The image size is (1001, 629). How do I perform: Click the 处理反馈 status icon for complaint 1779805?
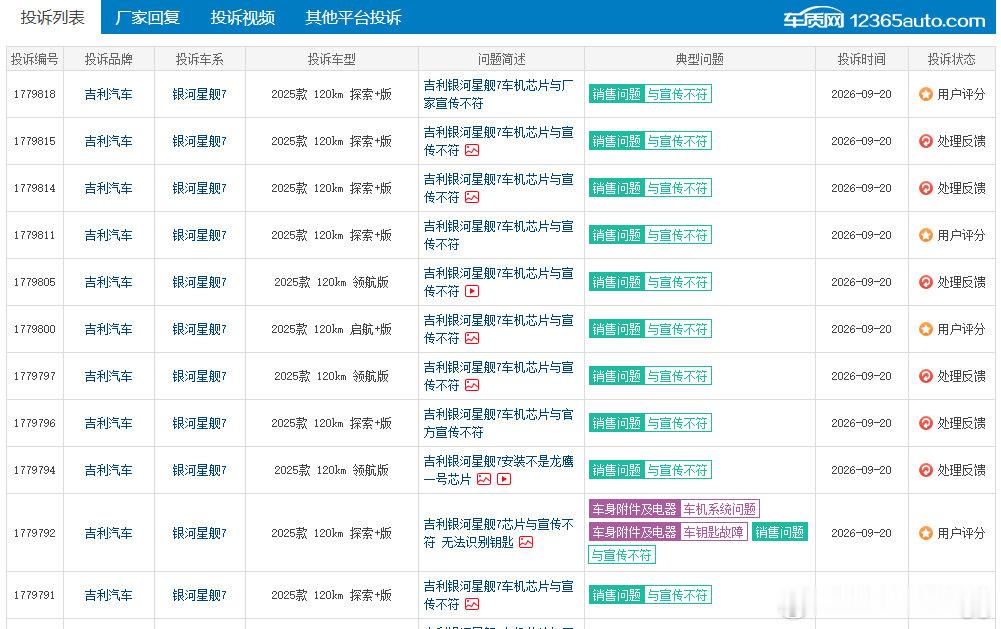click(x=926, y=282)
